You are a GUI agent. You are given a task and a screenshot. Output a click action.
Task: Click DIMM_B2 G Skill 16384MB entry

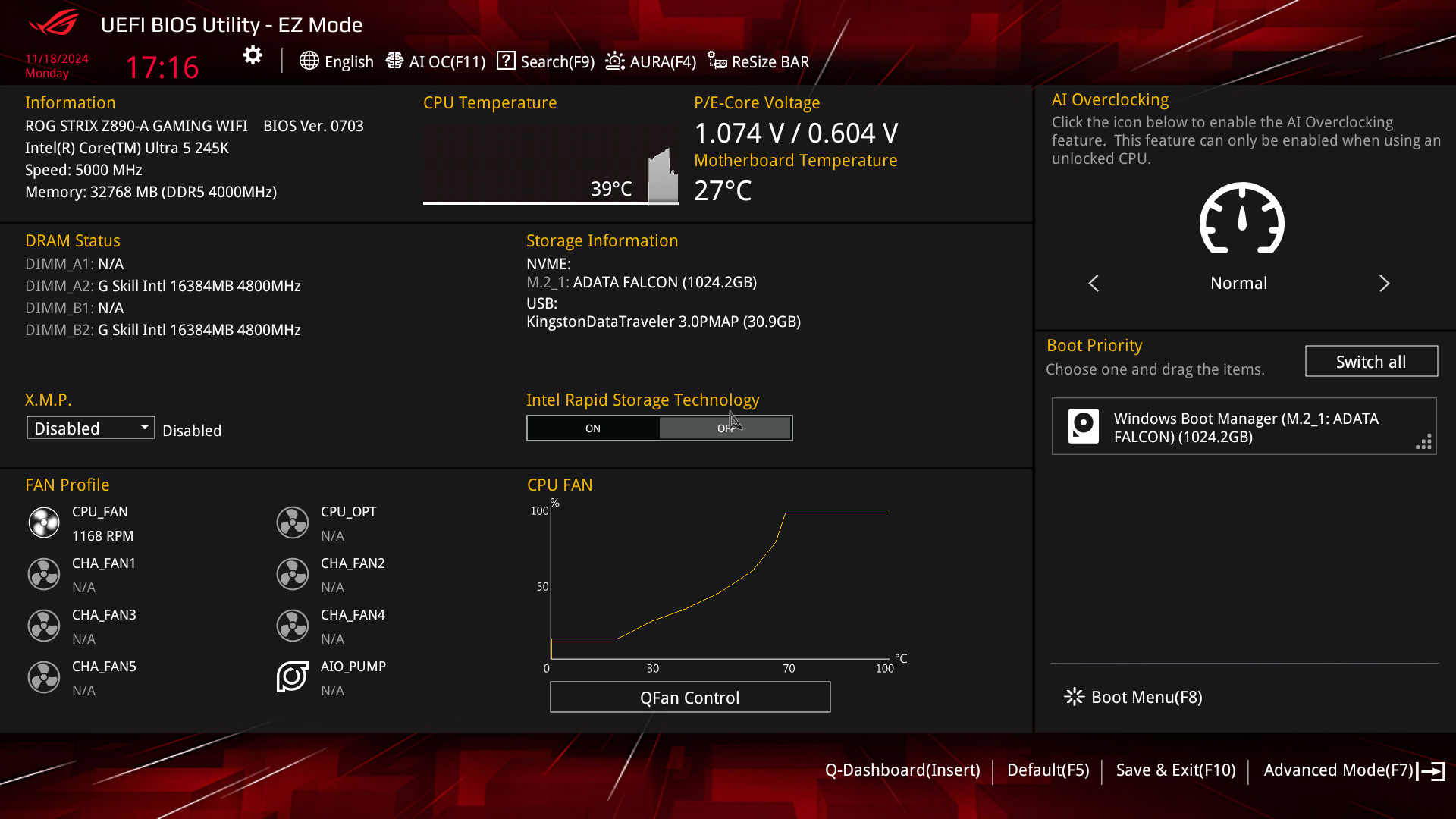click(x=163, y=330)
